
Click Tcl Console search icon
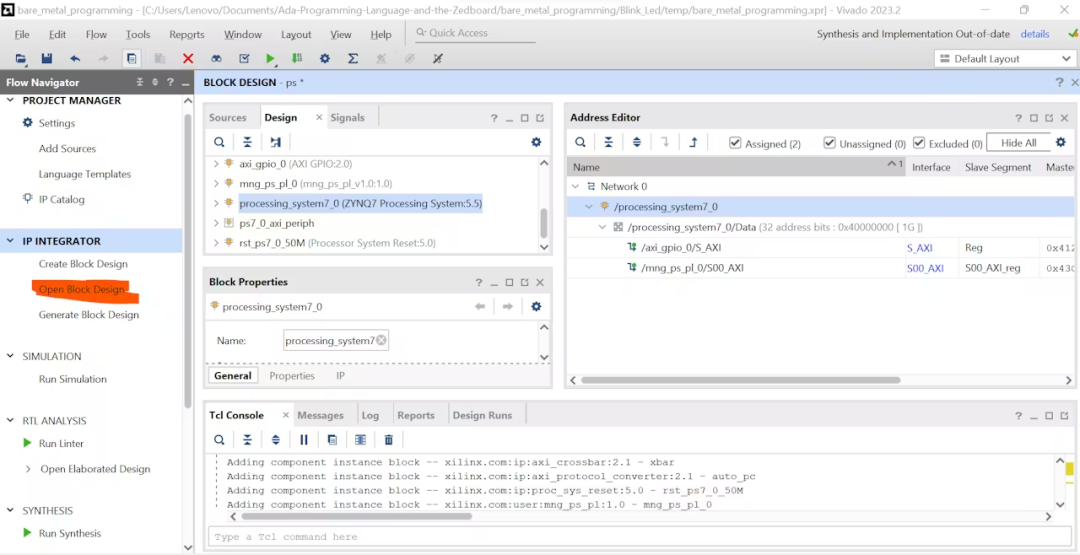(219, 439)
